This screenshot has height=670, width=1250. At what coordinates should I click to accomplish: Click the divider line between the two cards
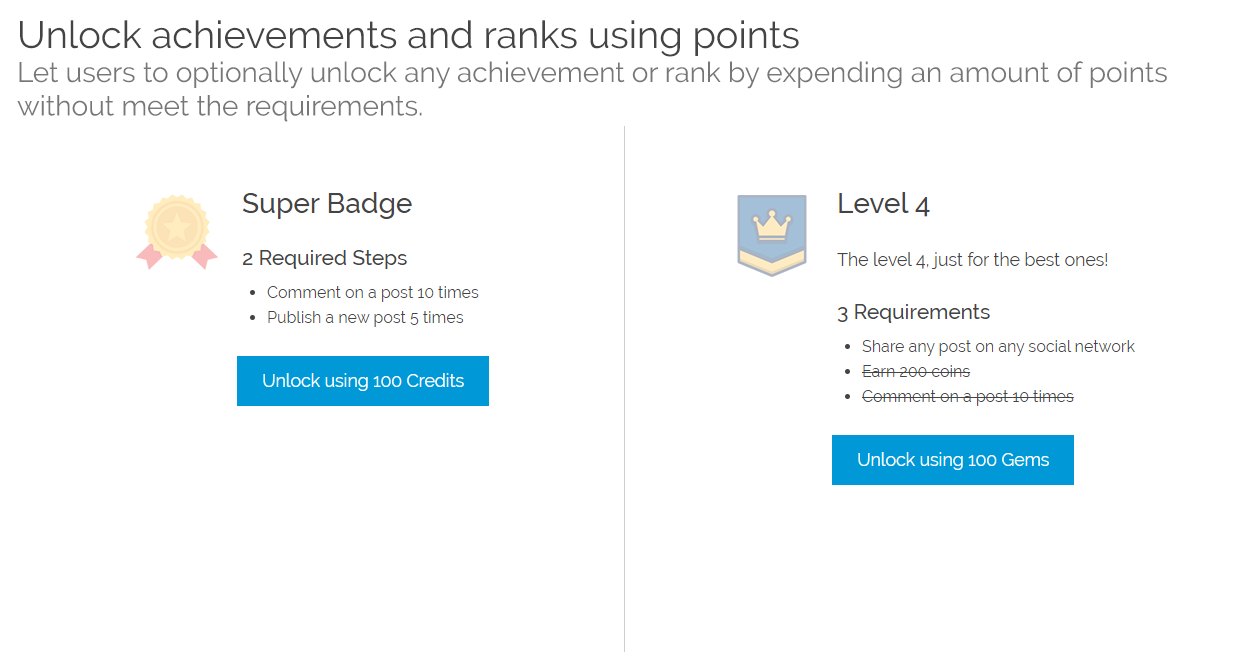click(624, 390)
